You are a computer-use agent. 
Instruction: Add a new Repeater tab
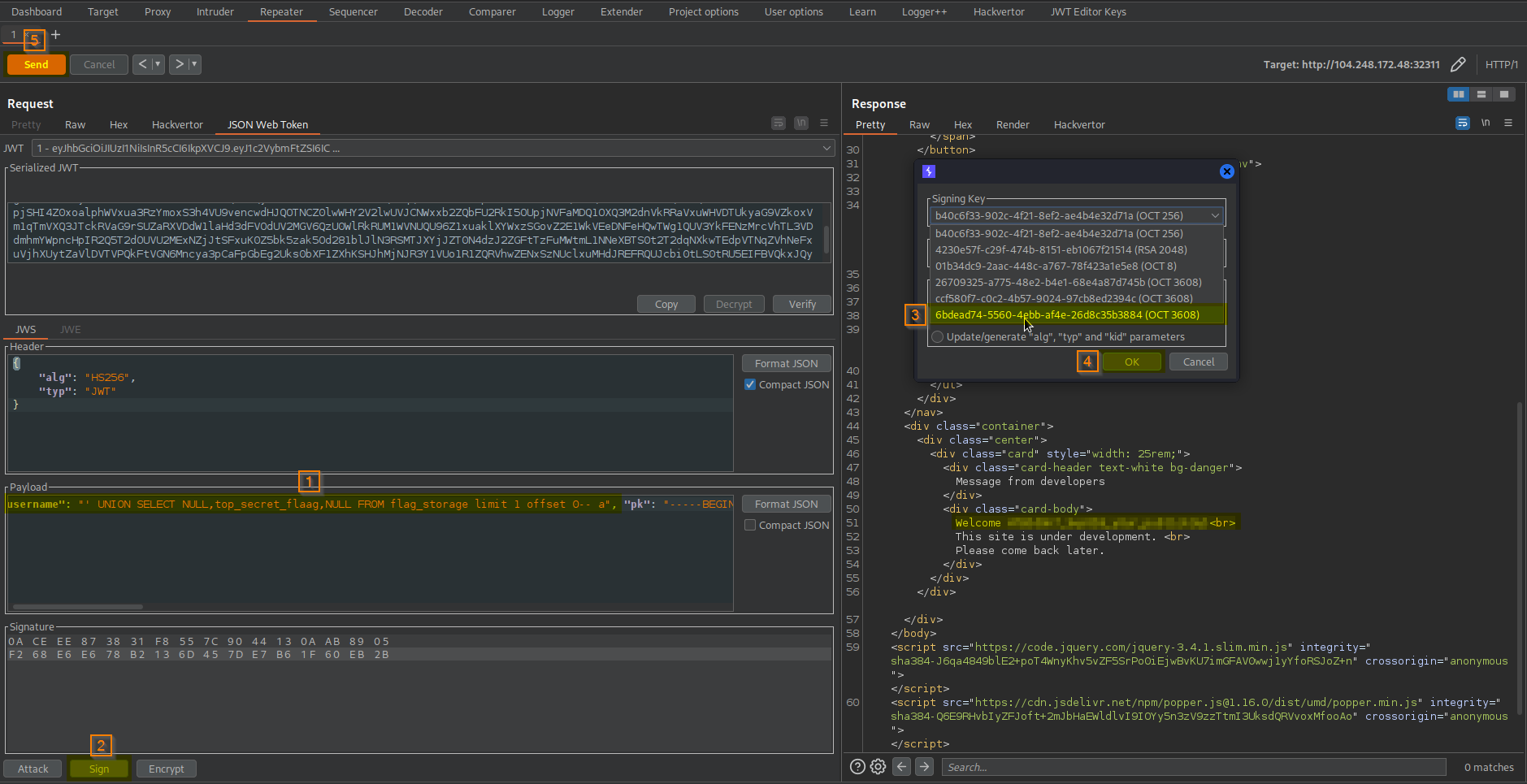(x=55, y=34)
